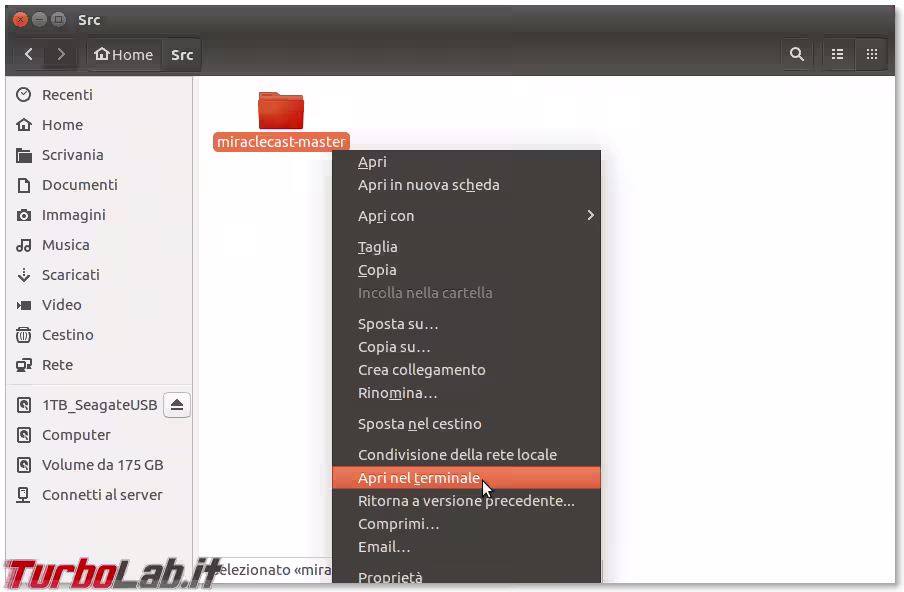Open Proprietà from the context menu
Image resolution: width=904 pixels, height=592 pixels.
(466, 577)
